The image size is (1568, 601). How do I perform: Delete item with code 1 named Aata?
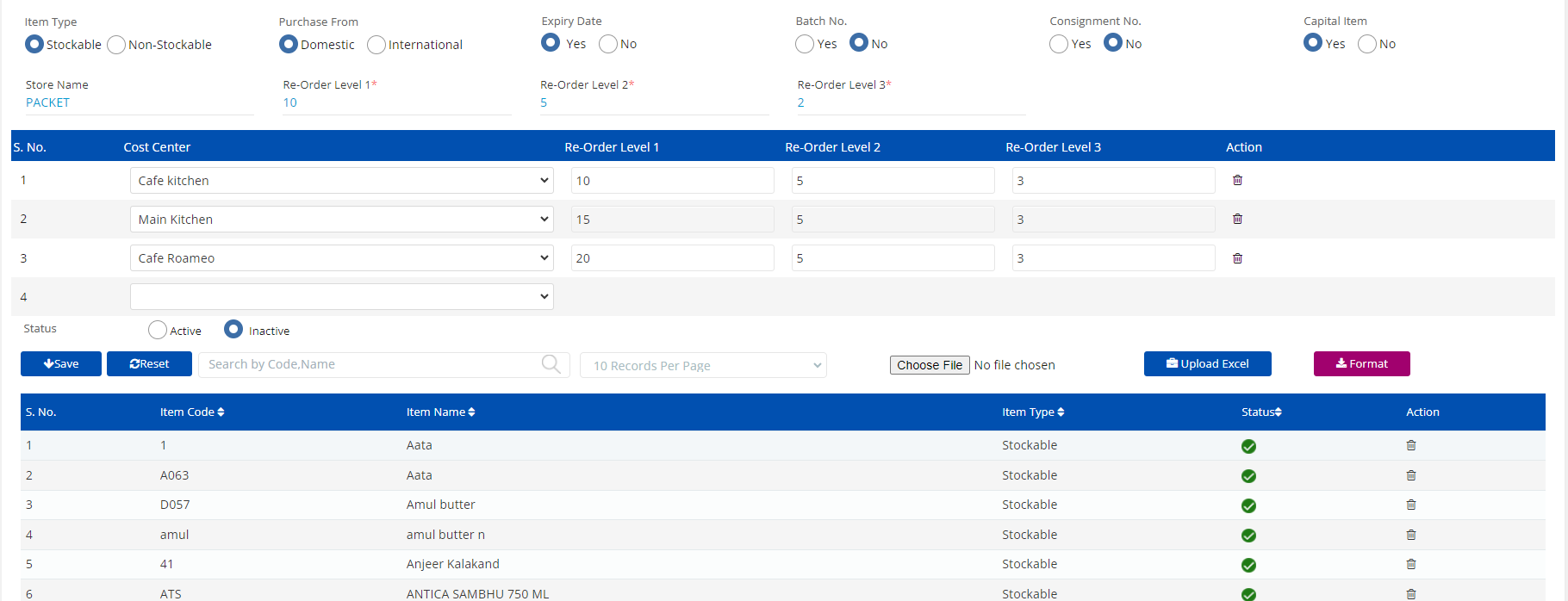click(x=1411, y=445)
